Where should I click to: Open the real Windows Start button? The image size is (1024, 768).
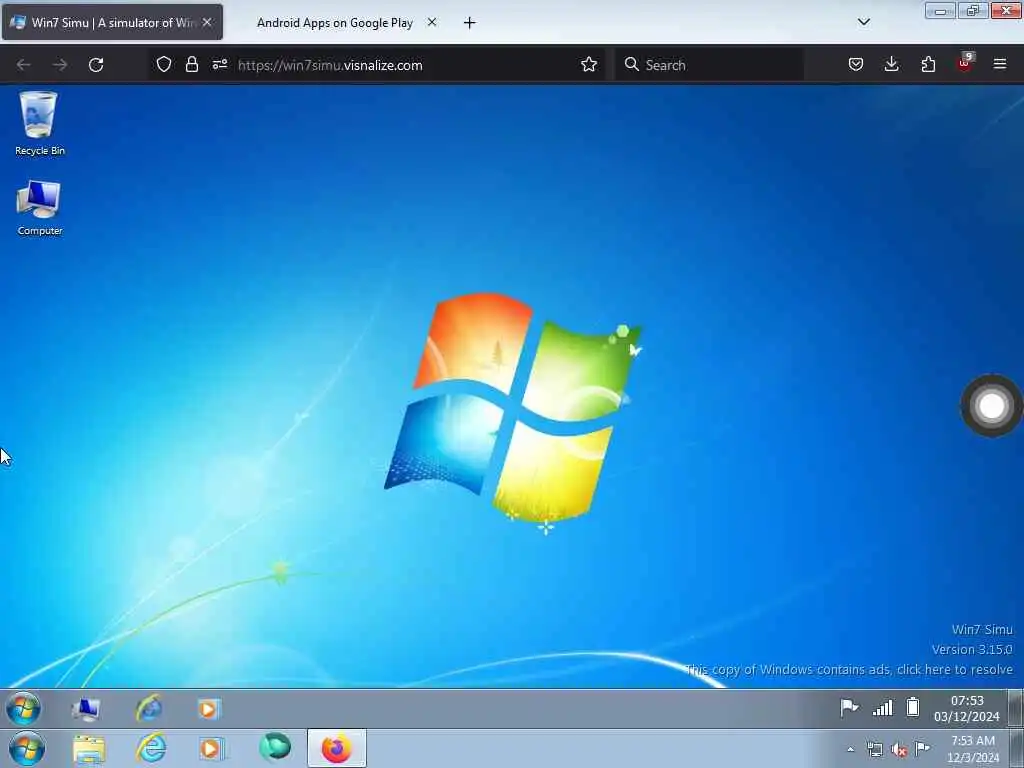point(27,749)
